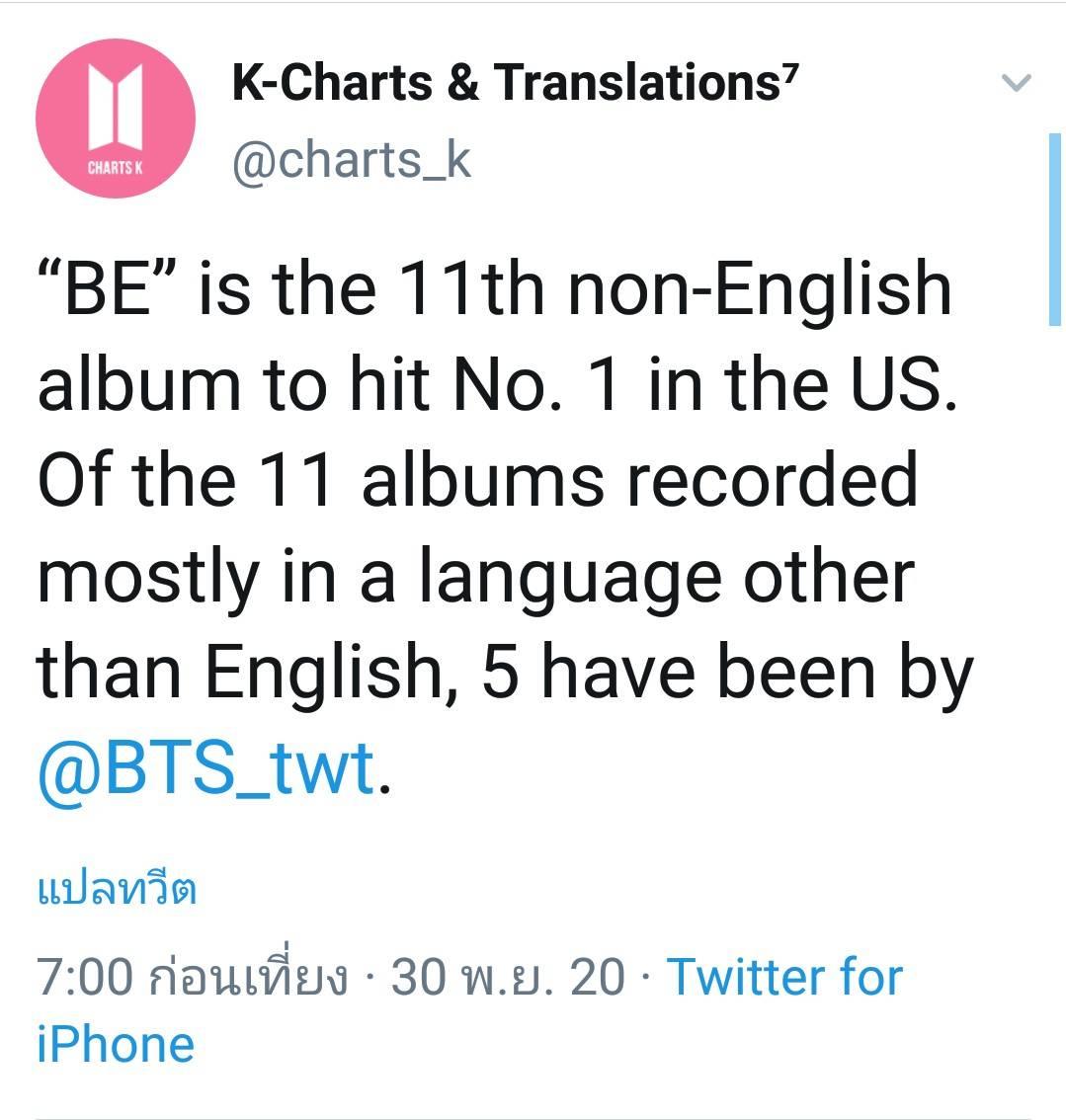1066x1120 pixels.
Task: Click the line "mostly in a language other"
Action: (x=475, y=576)
